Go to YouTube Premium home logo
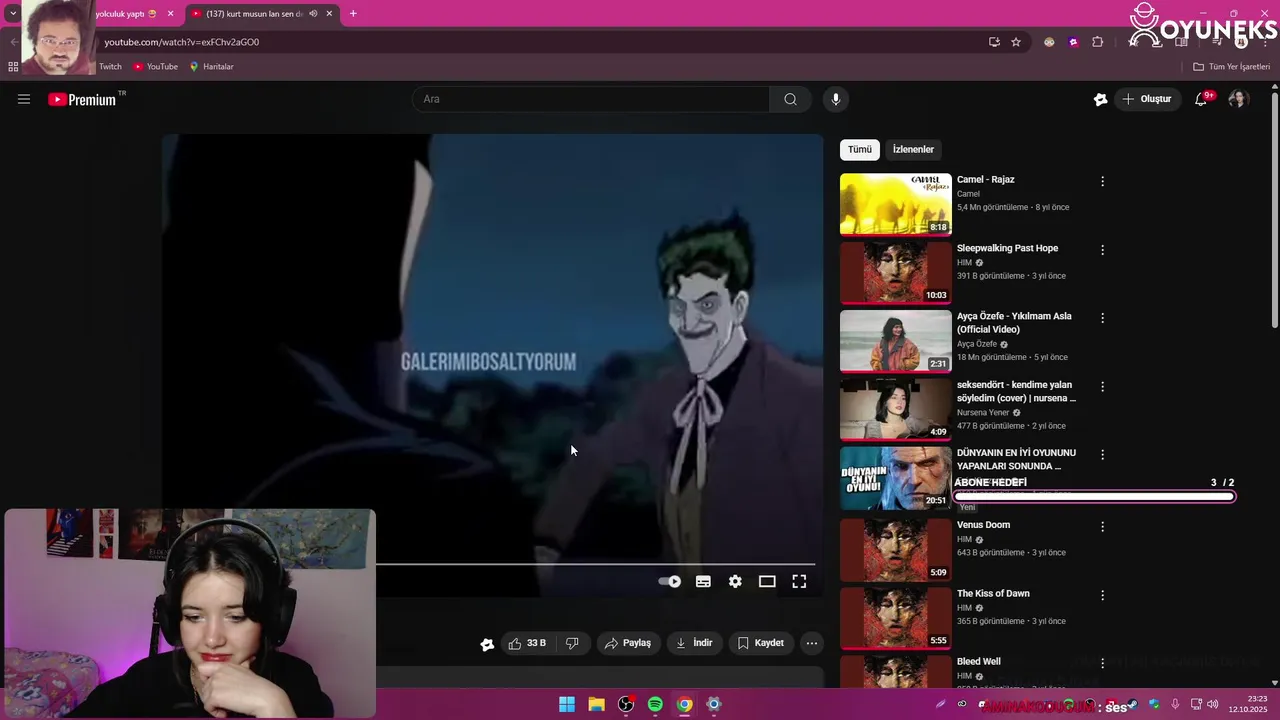 82,99
